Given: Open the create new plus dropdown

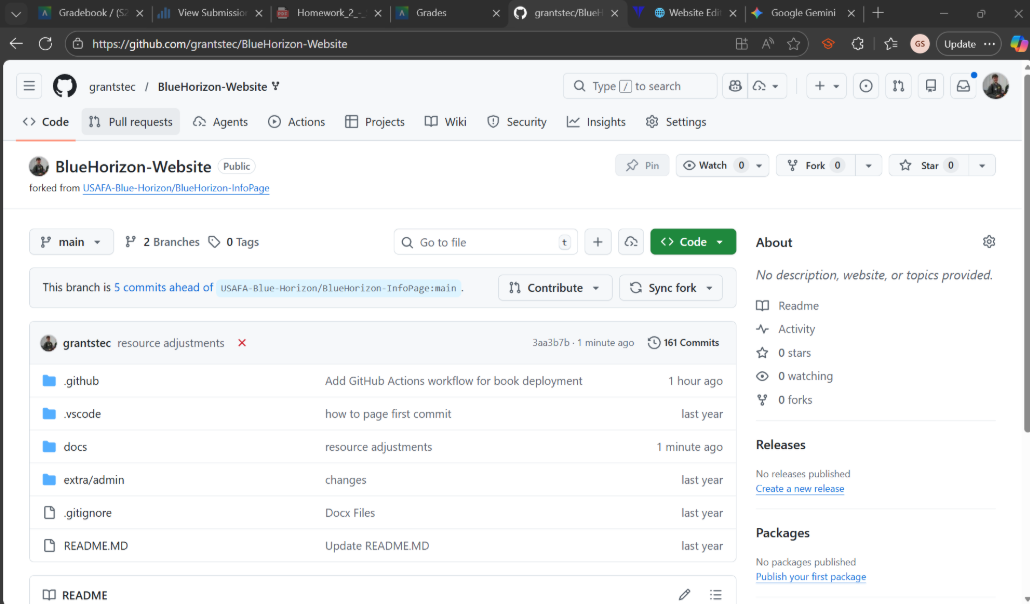Looking at the screenshot, I should [826, 86].
